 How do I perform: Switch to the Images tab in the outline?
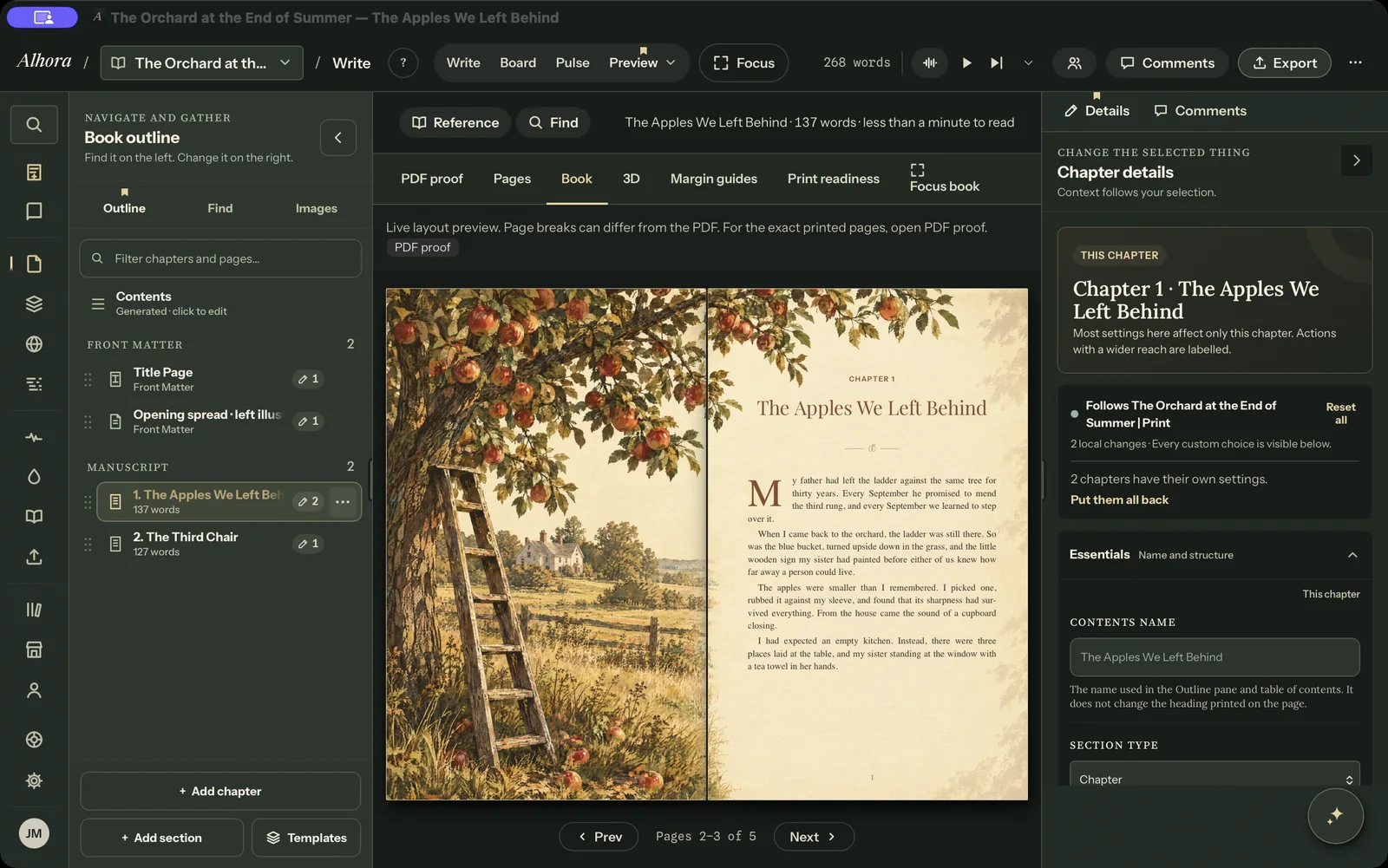pos(317,208)
